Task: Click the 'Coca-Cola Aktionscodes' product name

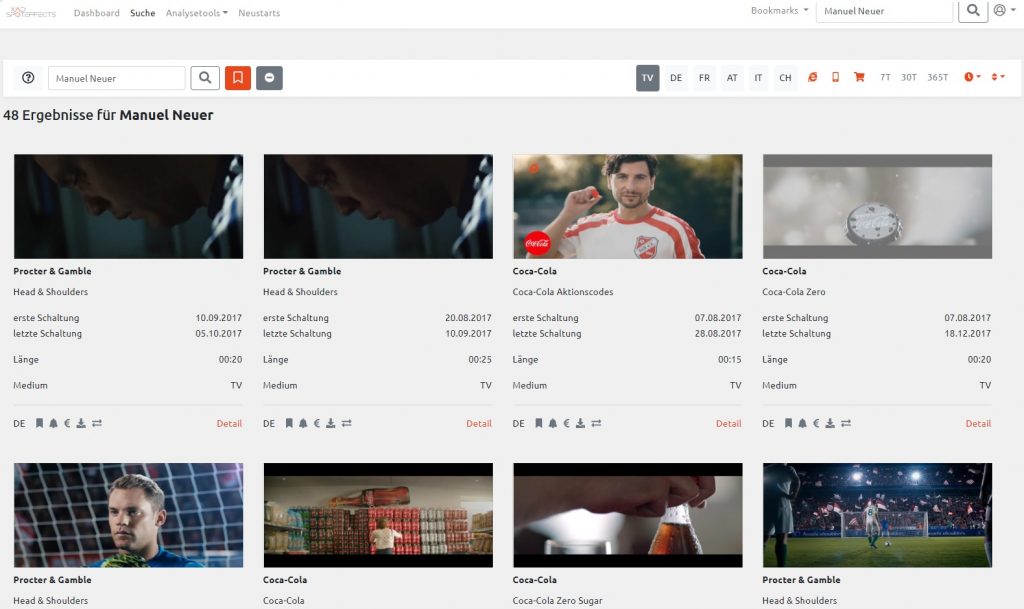Action: [563, 292]
